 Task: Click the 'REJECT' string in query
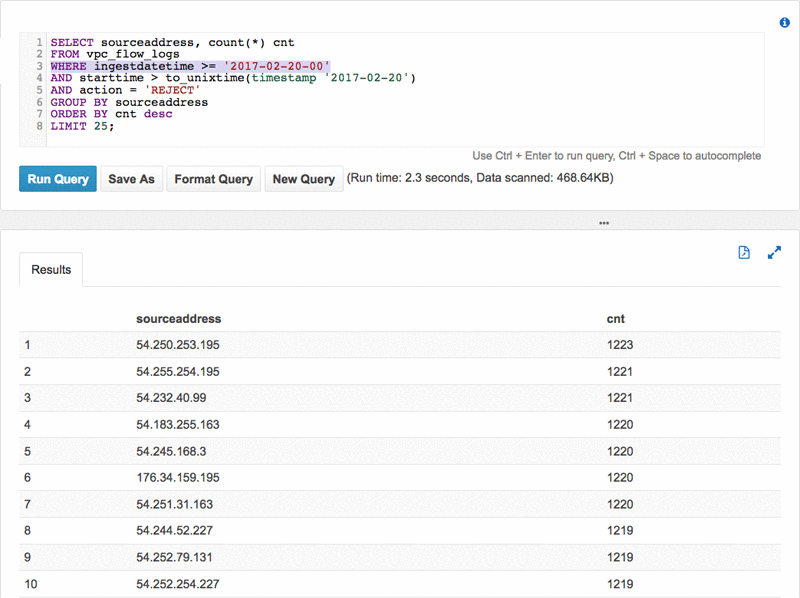(172, 90)
